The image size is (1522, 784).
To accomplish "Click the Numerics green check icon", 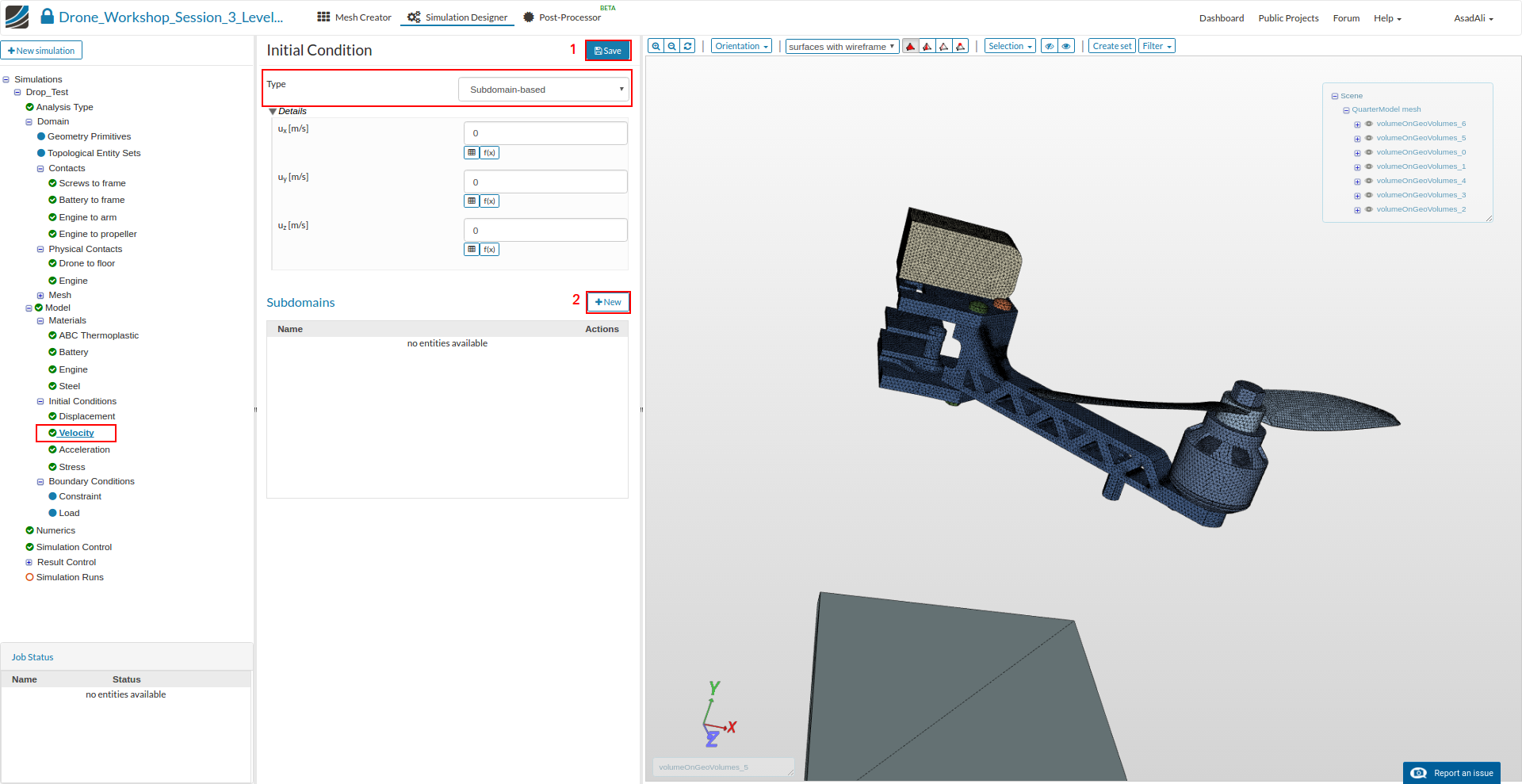I will click(29, 530).
